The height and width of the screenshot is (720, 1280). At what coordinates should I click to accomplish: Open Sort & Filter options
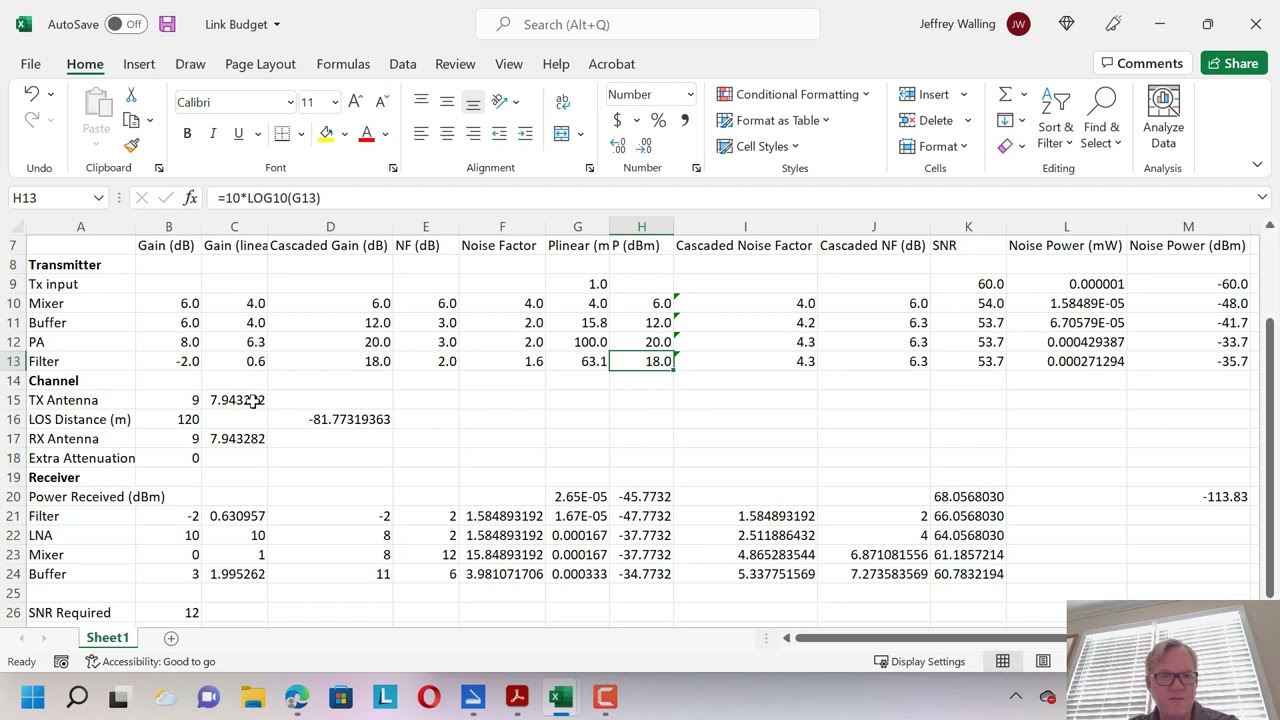click(1055, 119)
